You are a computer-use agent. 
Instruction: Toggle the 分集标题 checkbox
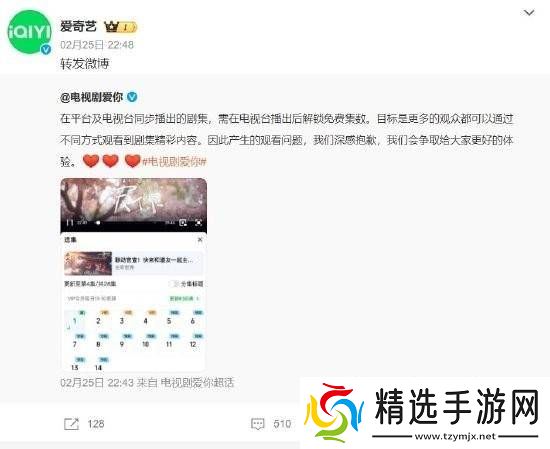pyautogui.click(x=173, y=284)
